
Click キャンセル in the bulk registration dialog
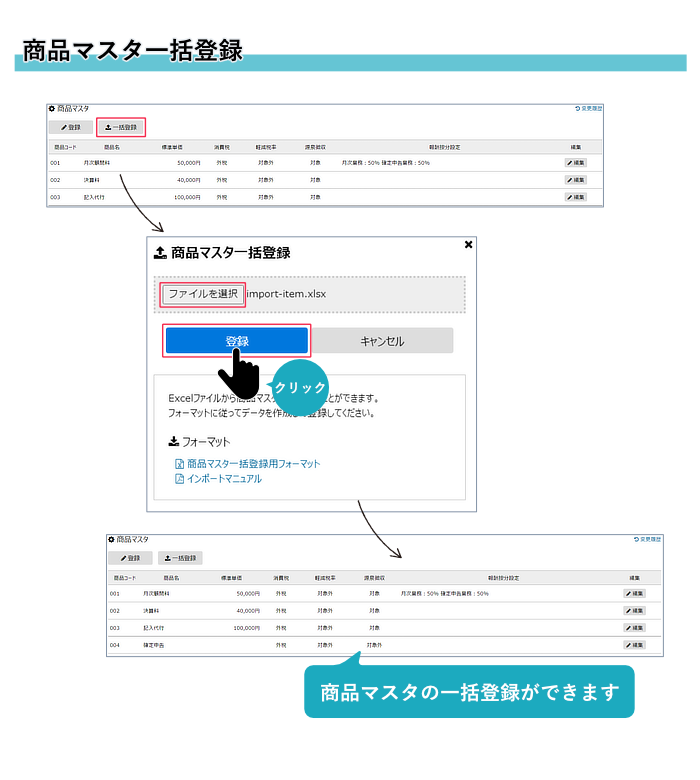click(382, 341)
